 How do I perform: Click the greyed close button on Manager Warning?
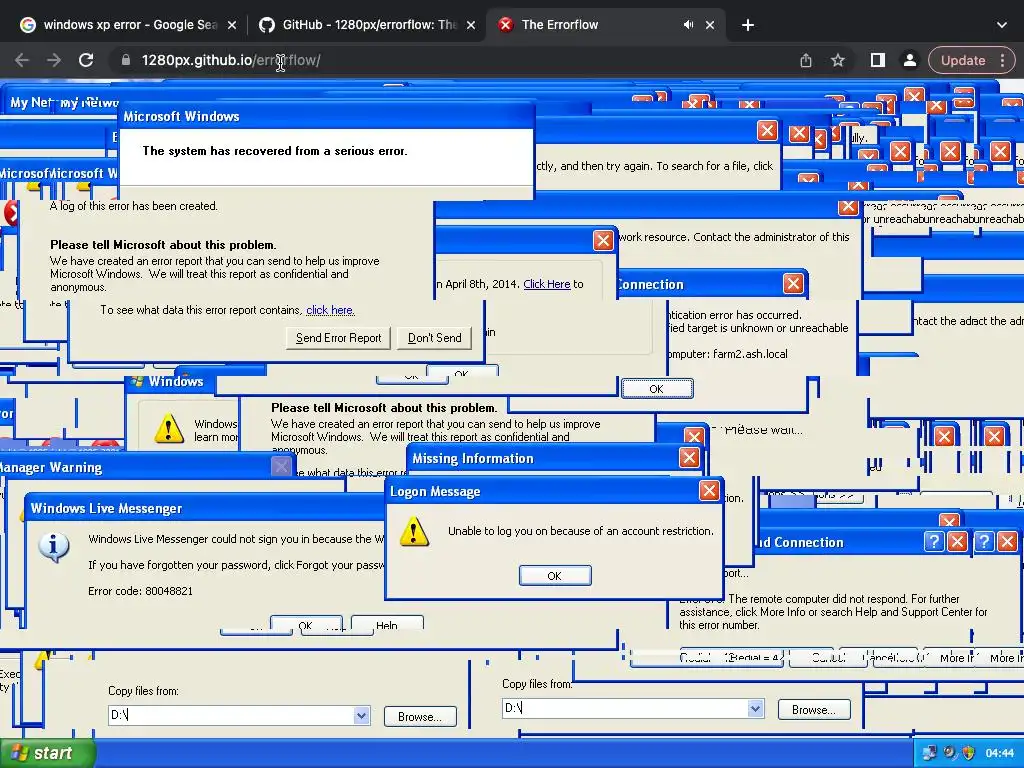tap(281, 466)
